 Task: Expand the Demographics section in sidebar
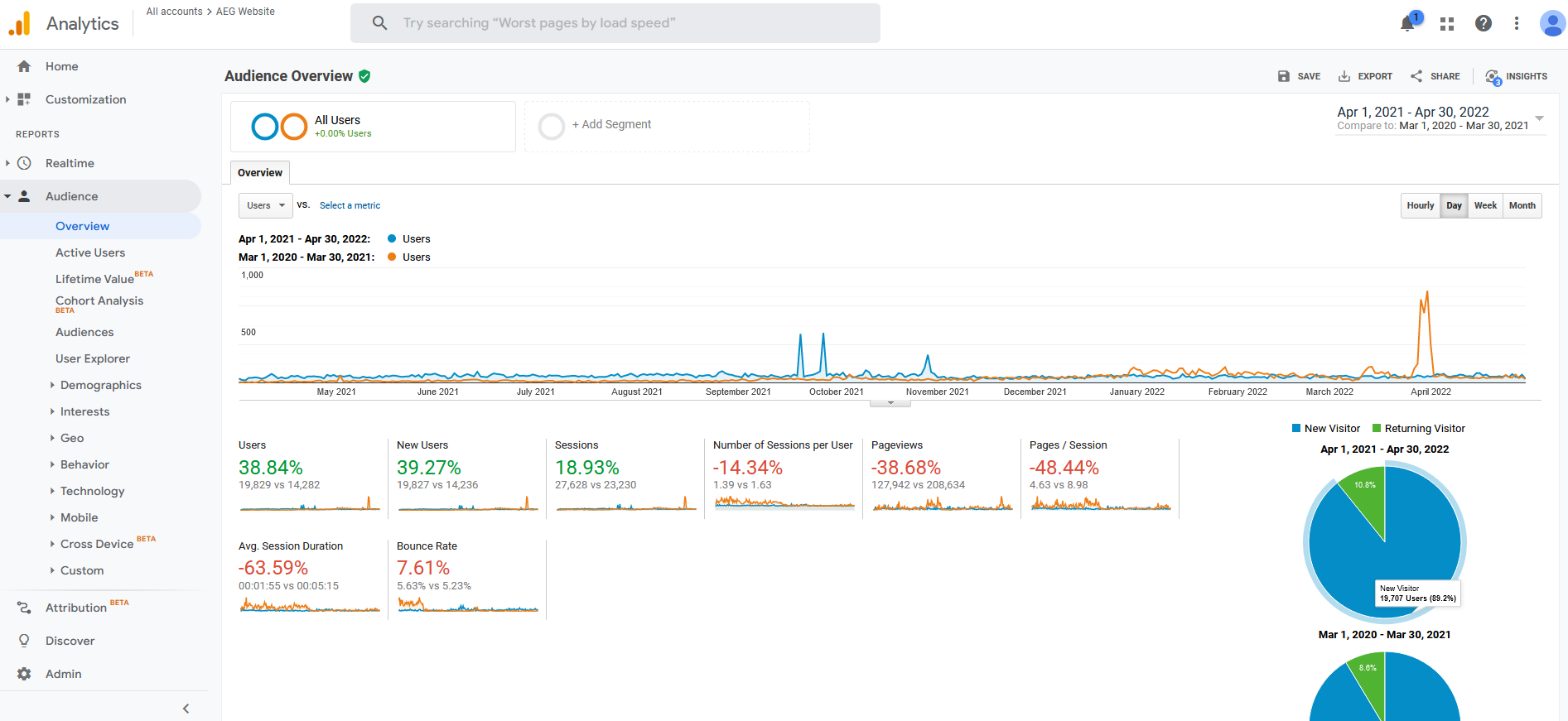pyautogui.click(x=100, y=385)
